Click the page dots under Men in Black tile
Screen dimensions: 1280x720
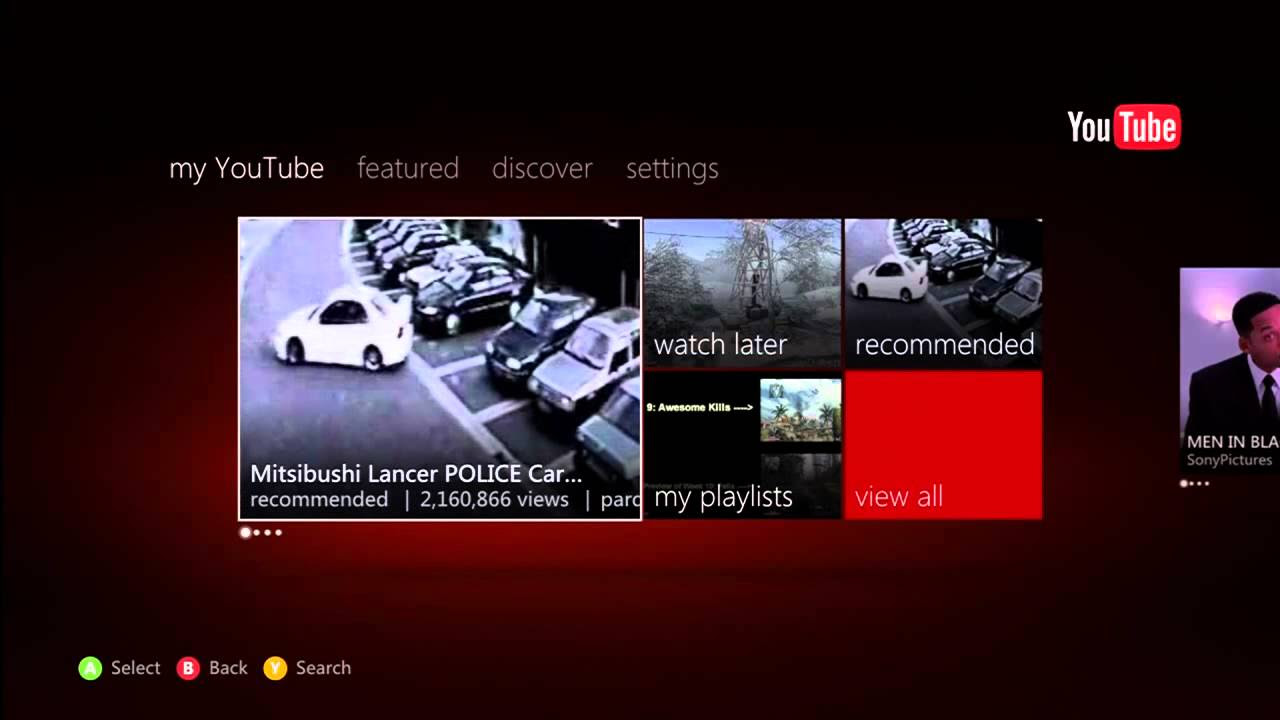point(1195,483)
